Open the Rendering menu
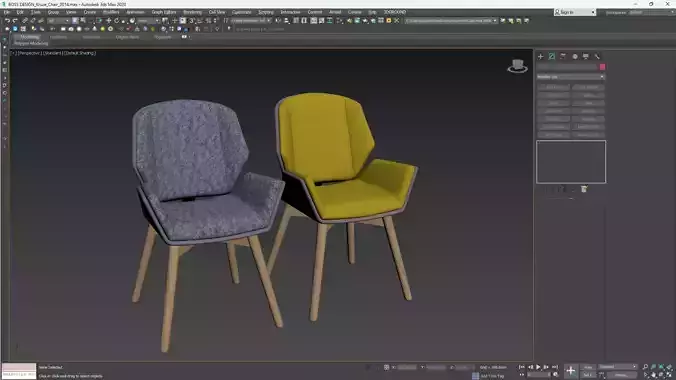Screen dimensions: 676x380 pyautogui.click(x=192, y=12)
